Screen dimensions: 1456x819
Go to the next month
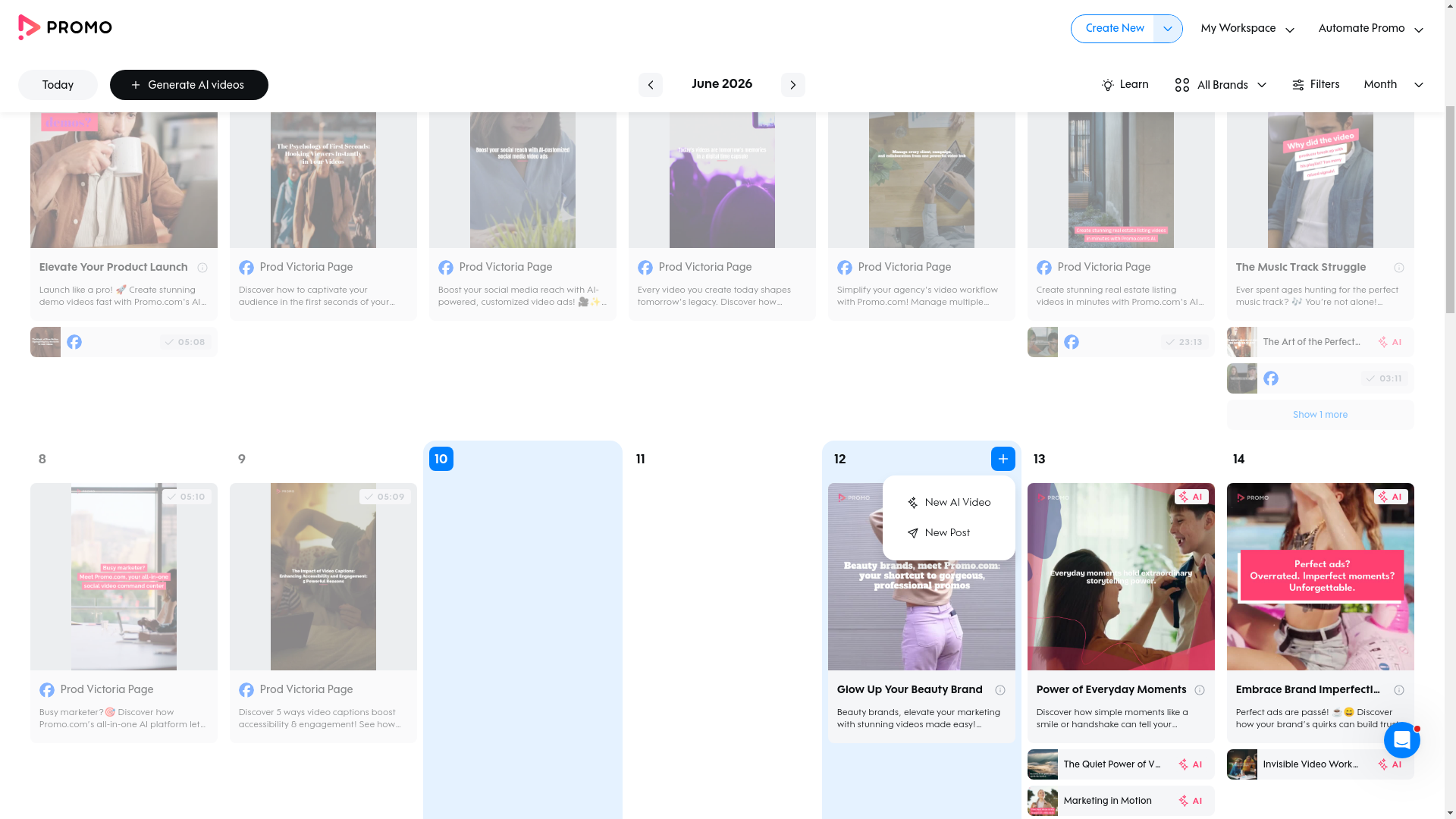[792, 85]
